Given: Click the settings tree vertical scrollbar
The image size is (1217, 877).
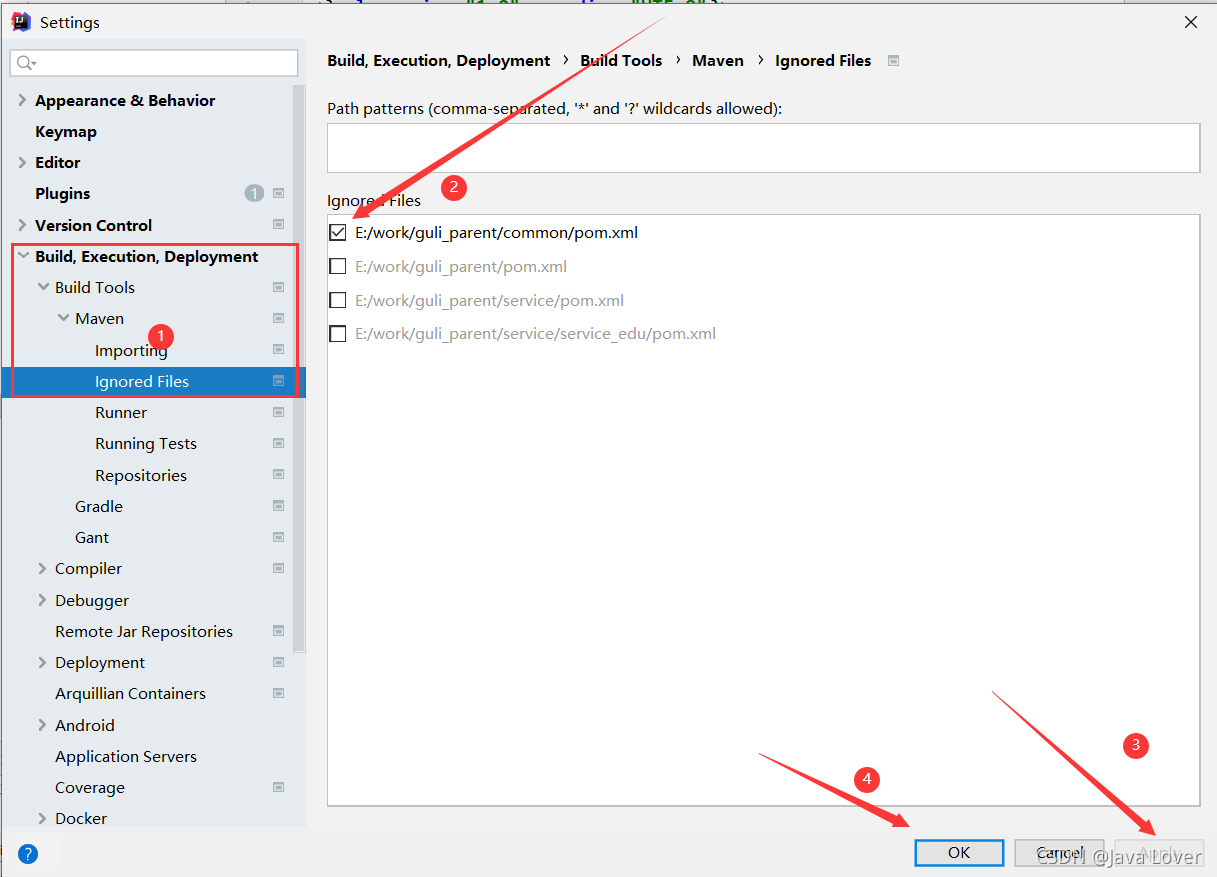Looking at the screenshot, I should [298, 370].
